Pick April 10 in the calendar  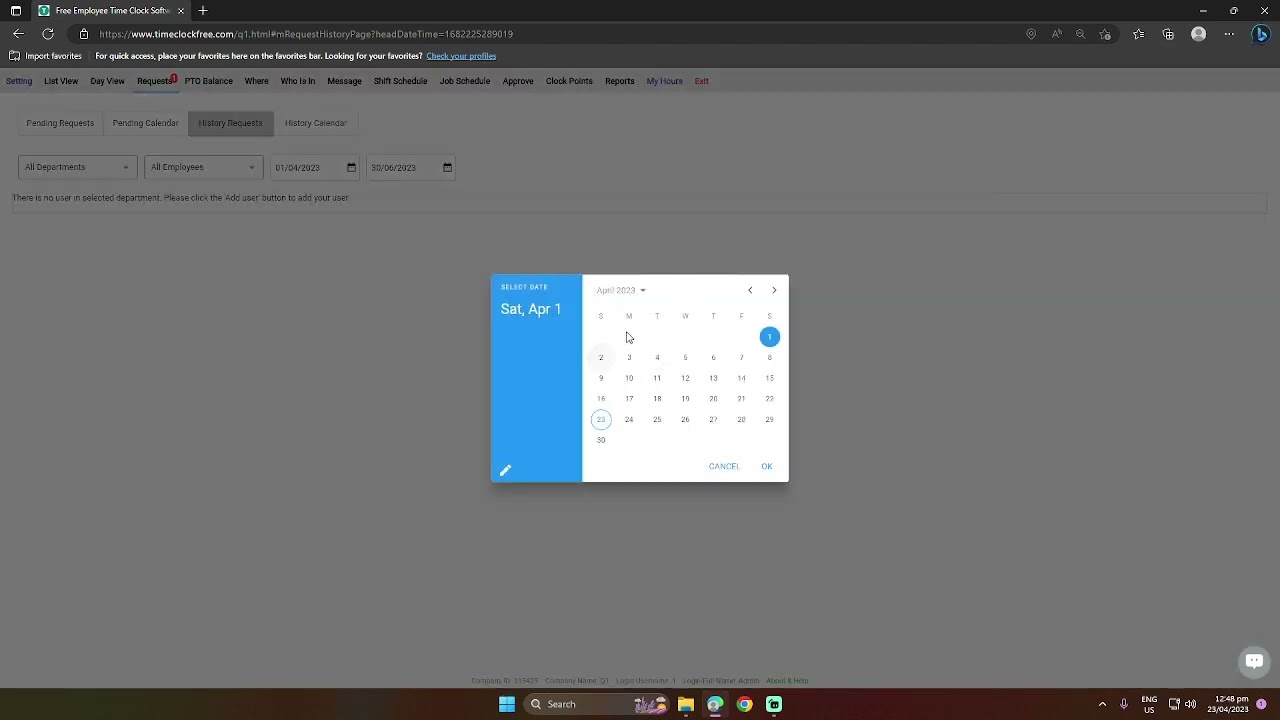(x=629, y=378)
